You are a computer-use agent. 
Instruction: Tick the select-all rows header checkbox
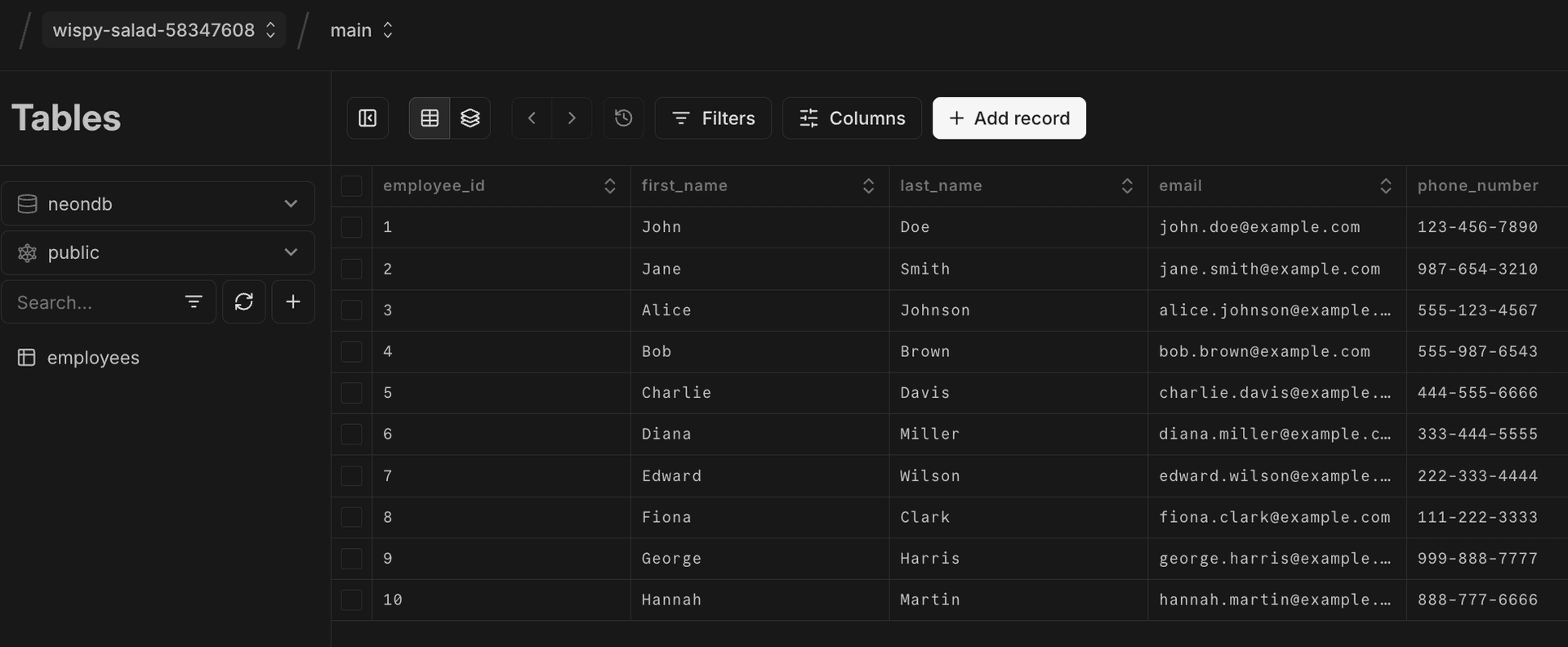[x=351, y=186]
